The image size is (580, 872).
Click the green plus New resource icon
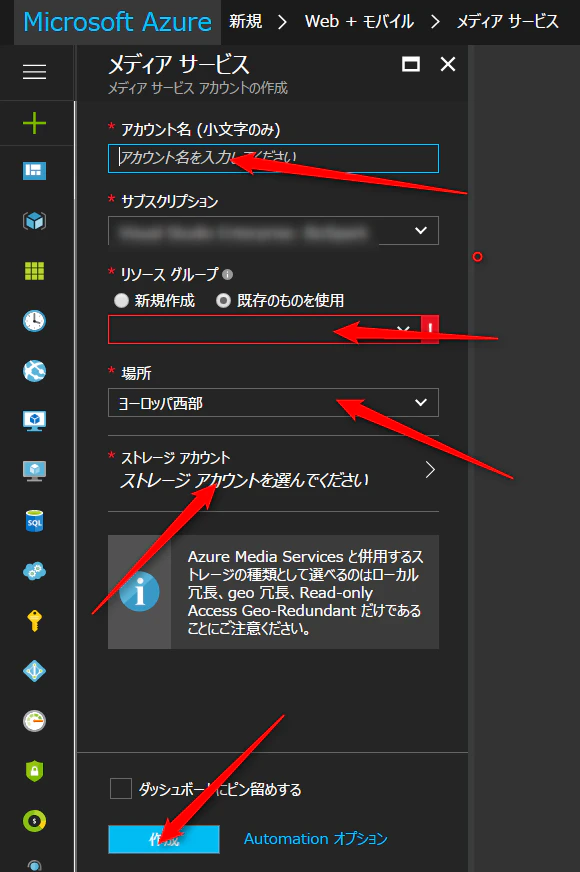[x=34, y=123]
